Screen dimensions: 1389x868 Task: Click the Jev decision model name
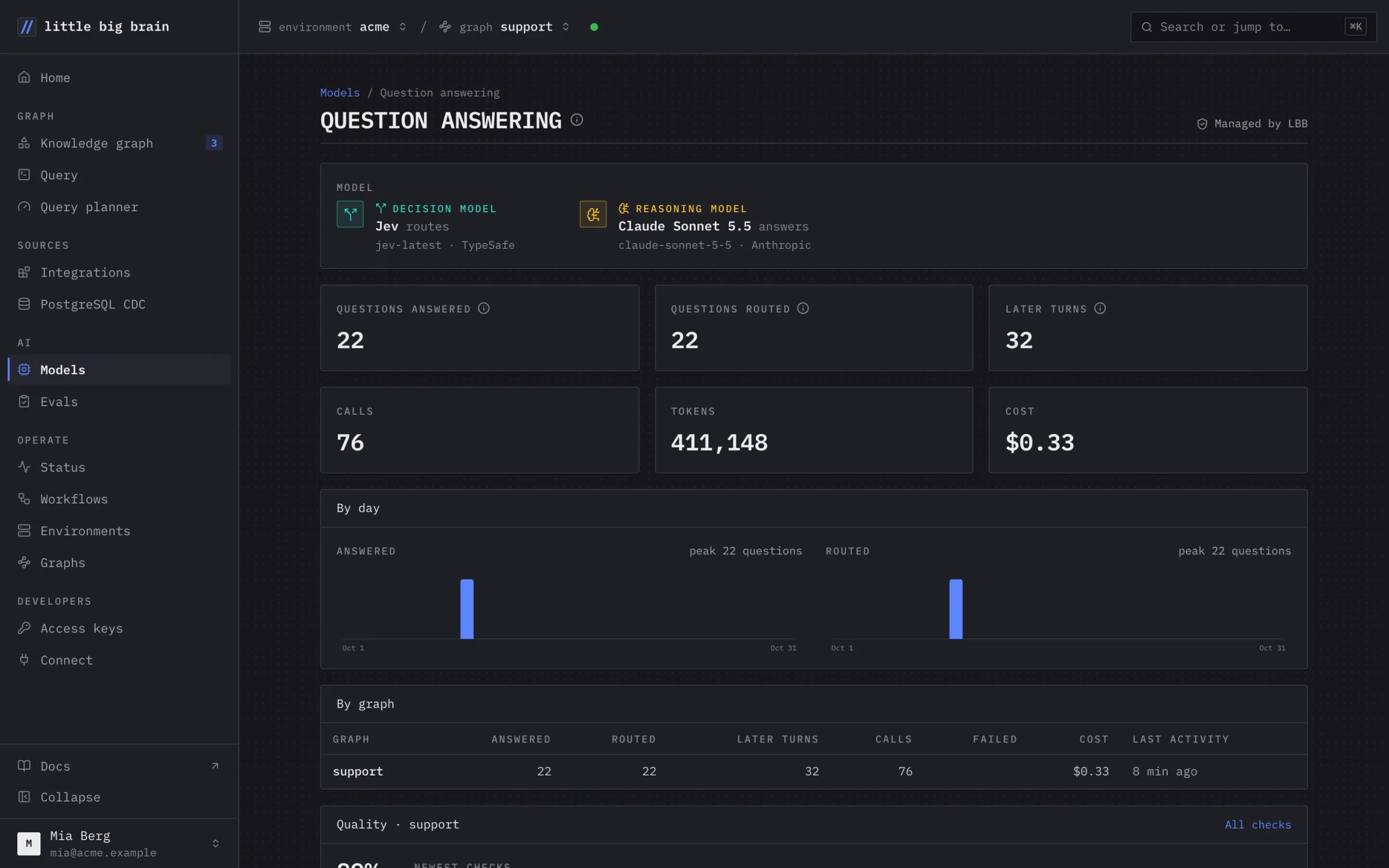387,226
